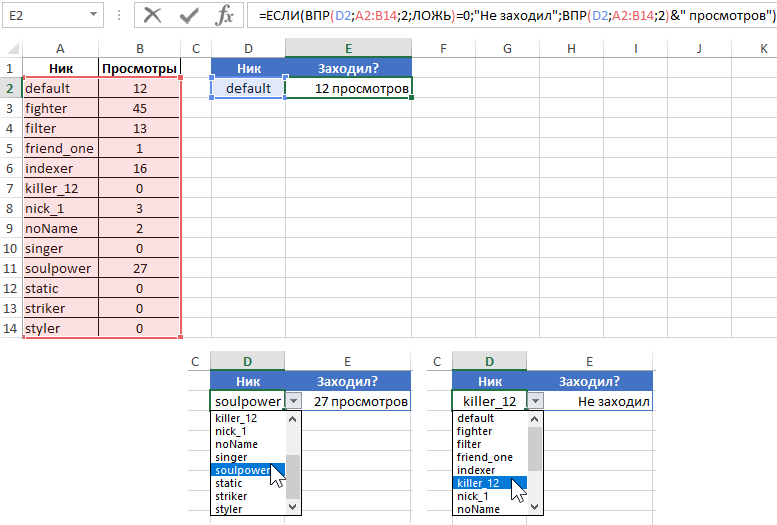
Task: Choose "striker" in the soulpower dropdown list
Action: pyautogui.click(x=233, y=496)
